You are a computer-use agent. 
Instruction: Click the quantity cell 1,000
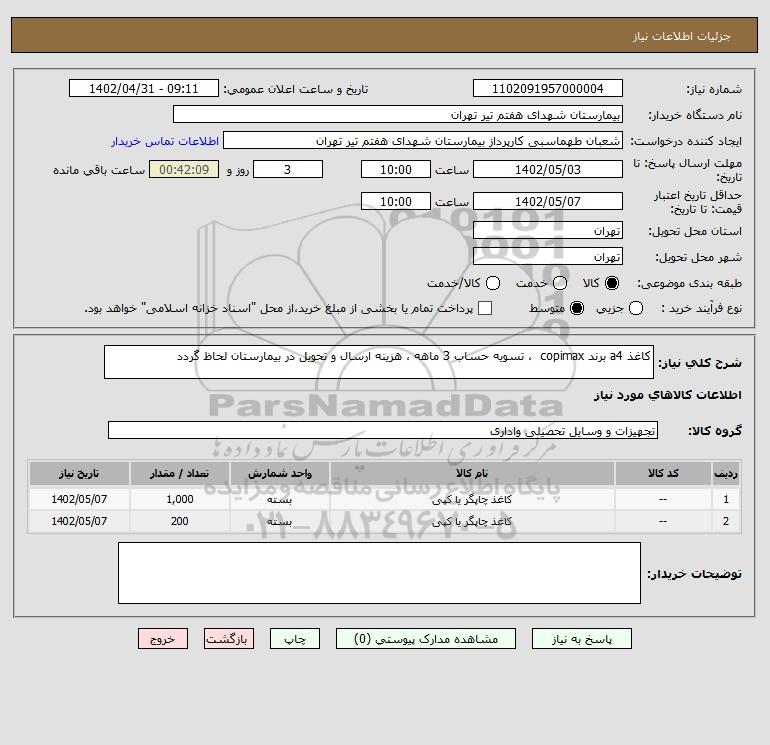pos(180,499)
